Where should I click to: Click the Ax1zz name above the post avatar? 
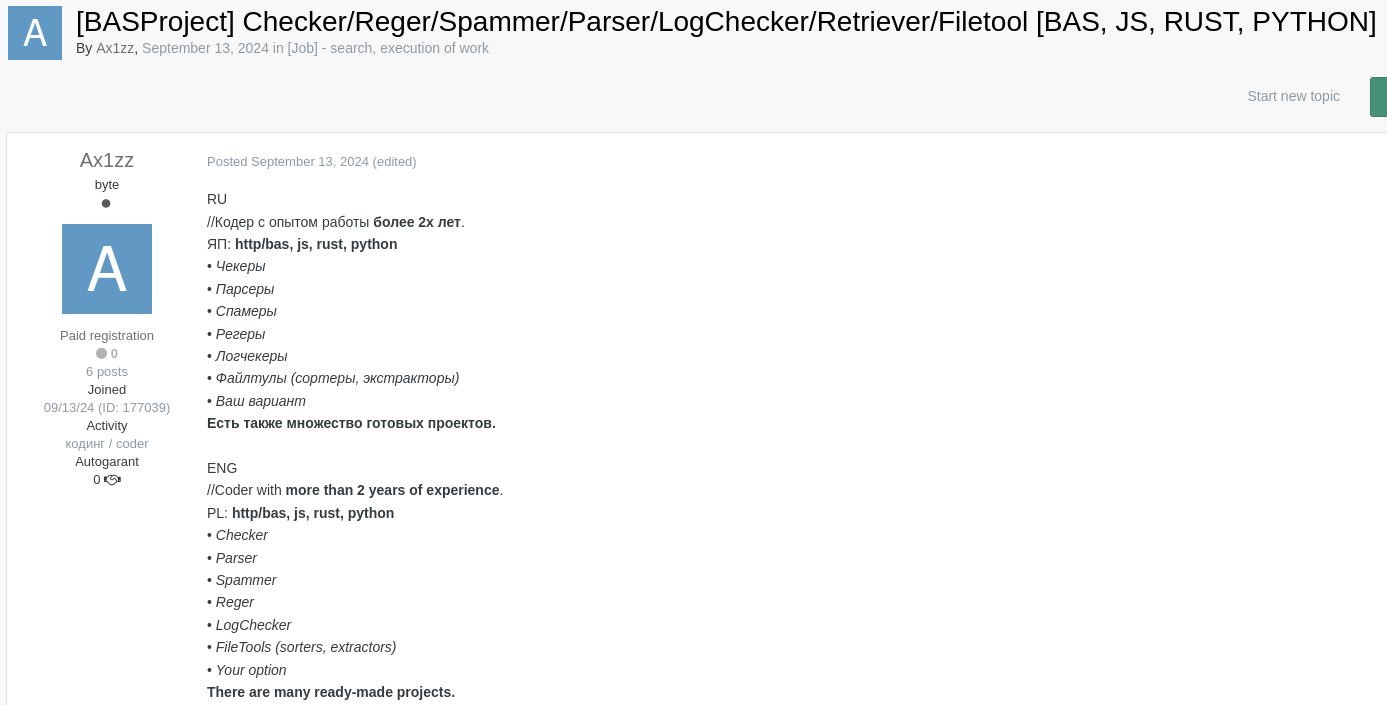pos(107,160)
